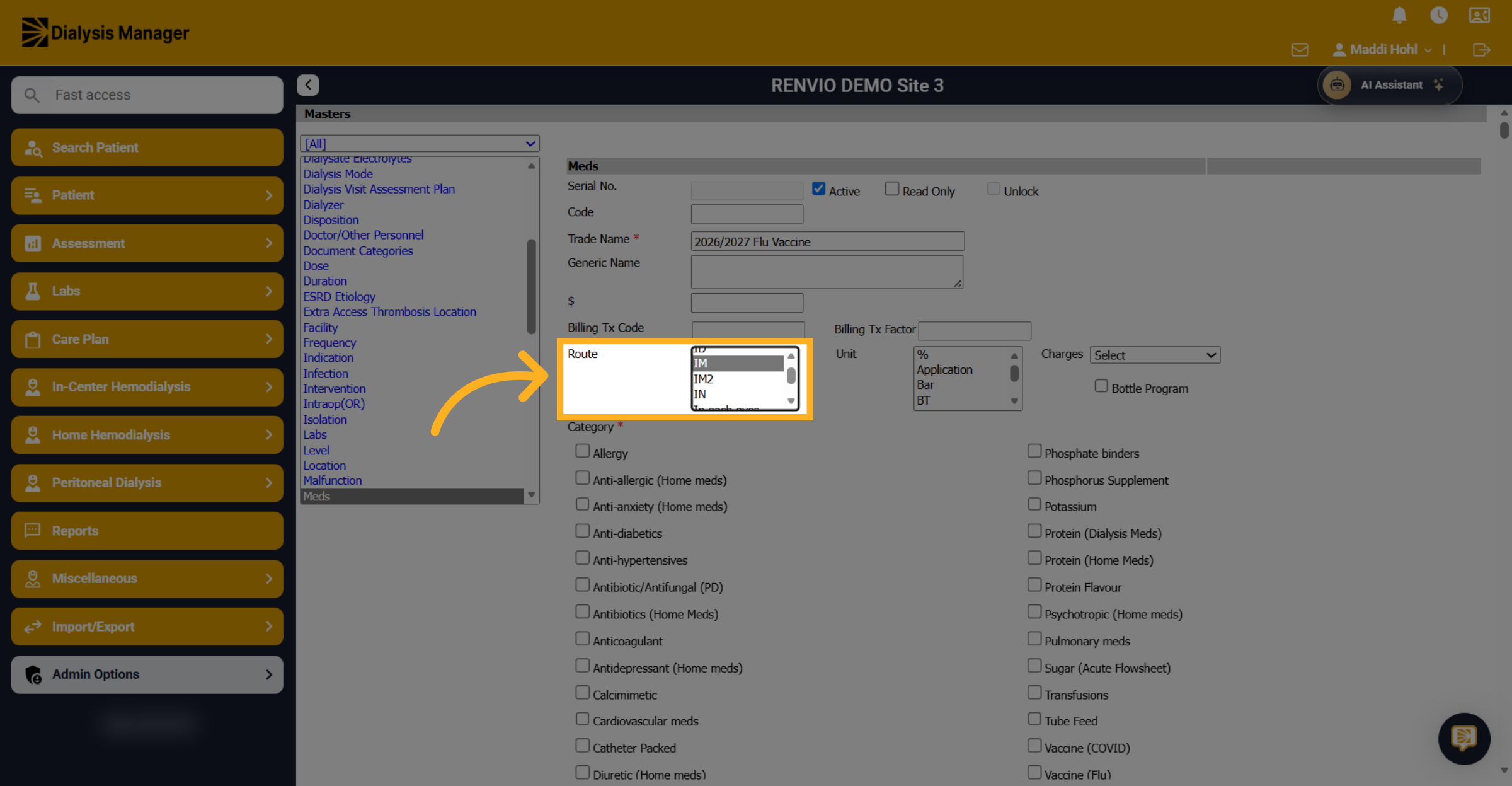Click the Import/Export arrows icon
This screenshot has width=1512, height=786.
coord(33,627)
